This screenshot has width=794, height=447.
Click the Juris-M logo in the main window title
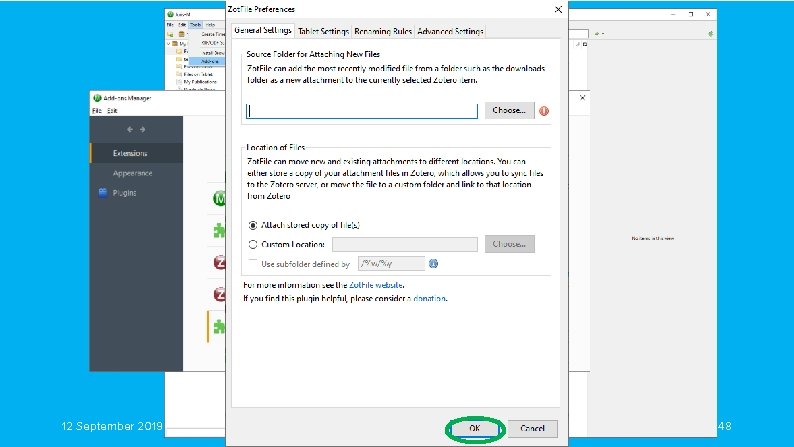tap(171, 14)
